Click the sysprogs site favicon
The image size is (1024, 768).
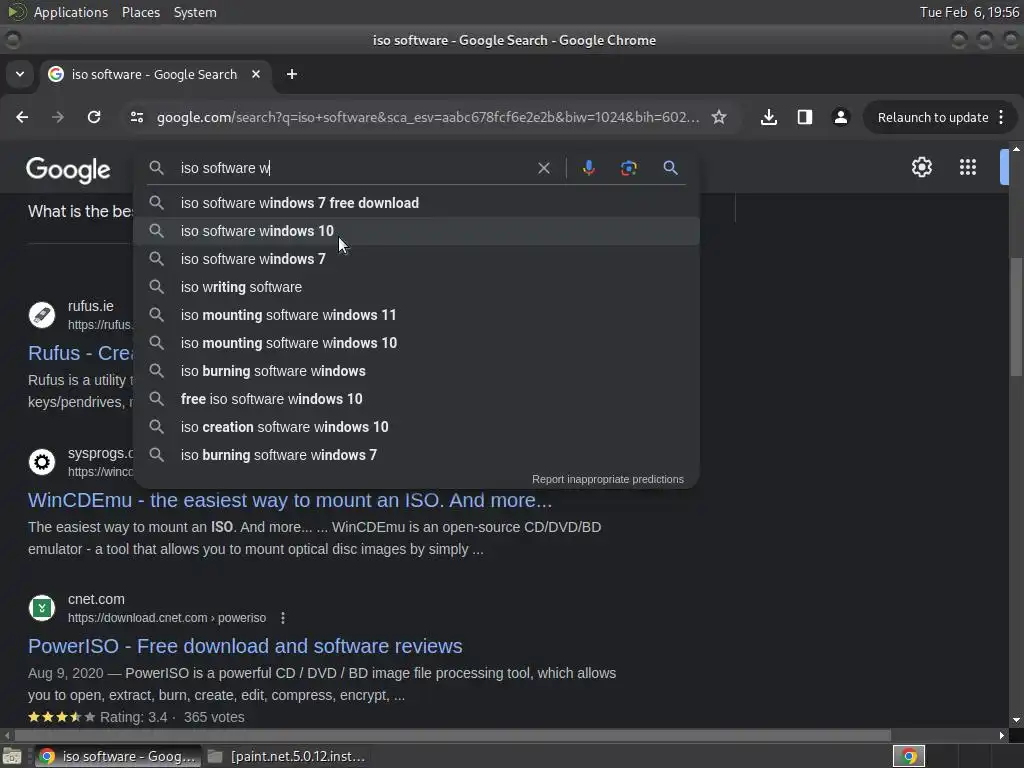pos(42,462)
